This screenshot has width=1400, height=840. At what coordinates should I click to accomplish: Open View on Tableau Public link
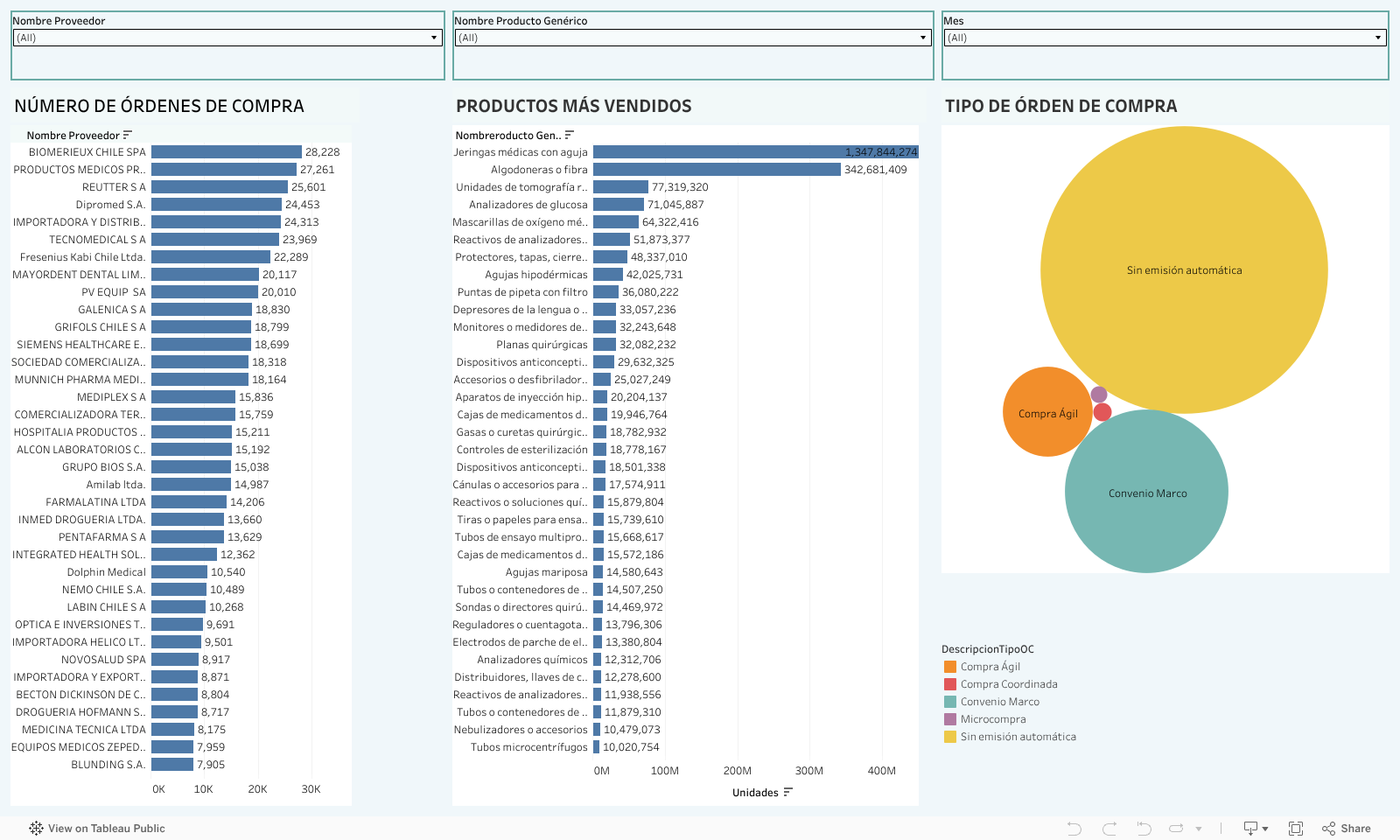(x=97, y=829)
